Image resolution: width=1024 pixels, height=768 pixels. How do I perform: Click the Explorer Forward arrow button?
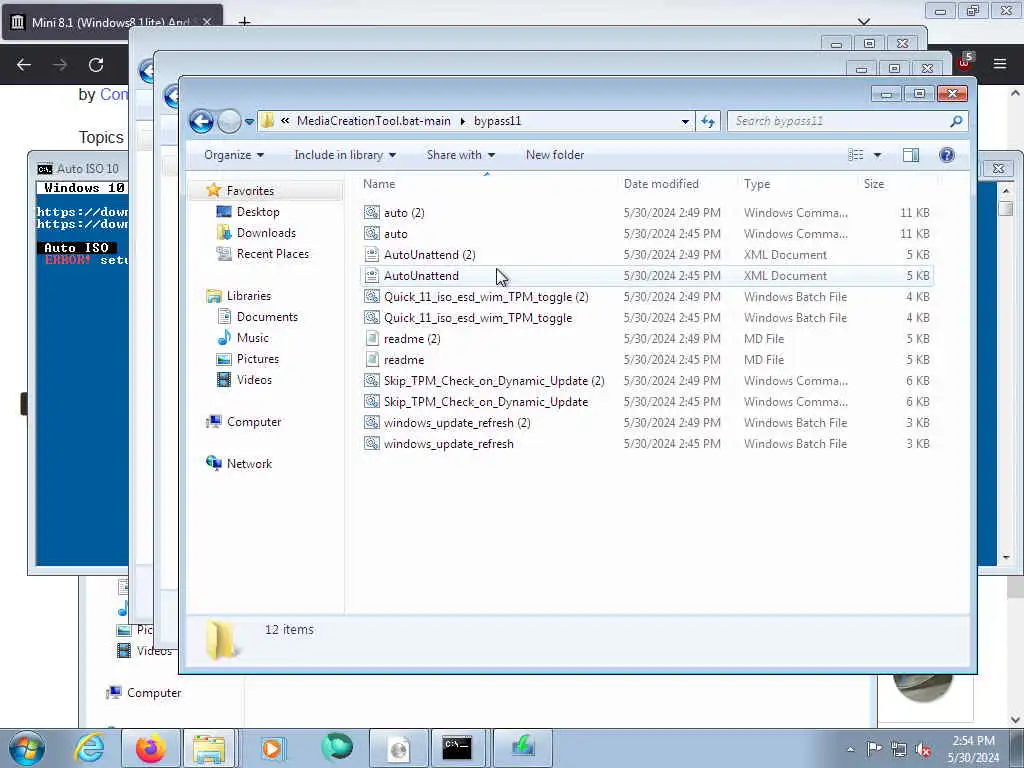coord(229,121)
